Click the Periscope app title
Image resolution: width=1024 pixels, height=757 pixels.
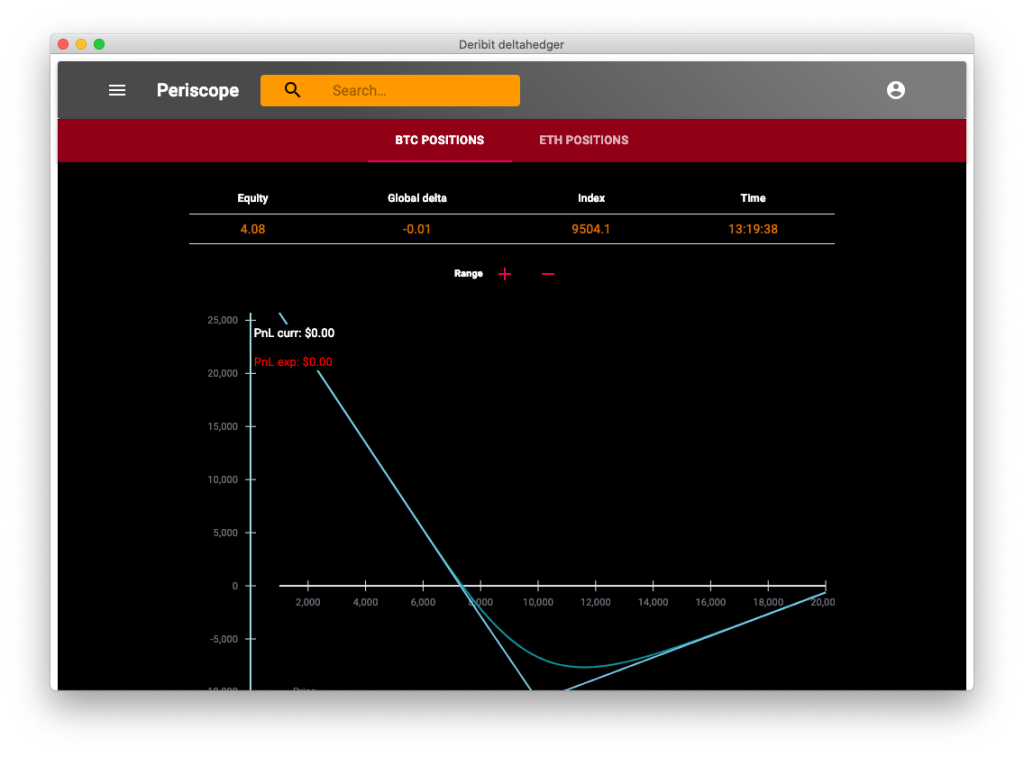(x=198, y=90)
